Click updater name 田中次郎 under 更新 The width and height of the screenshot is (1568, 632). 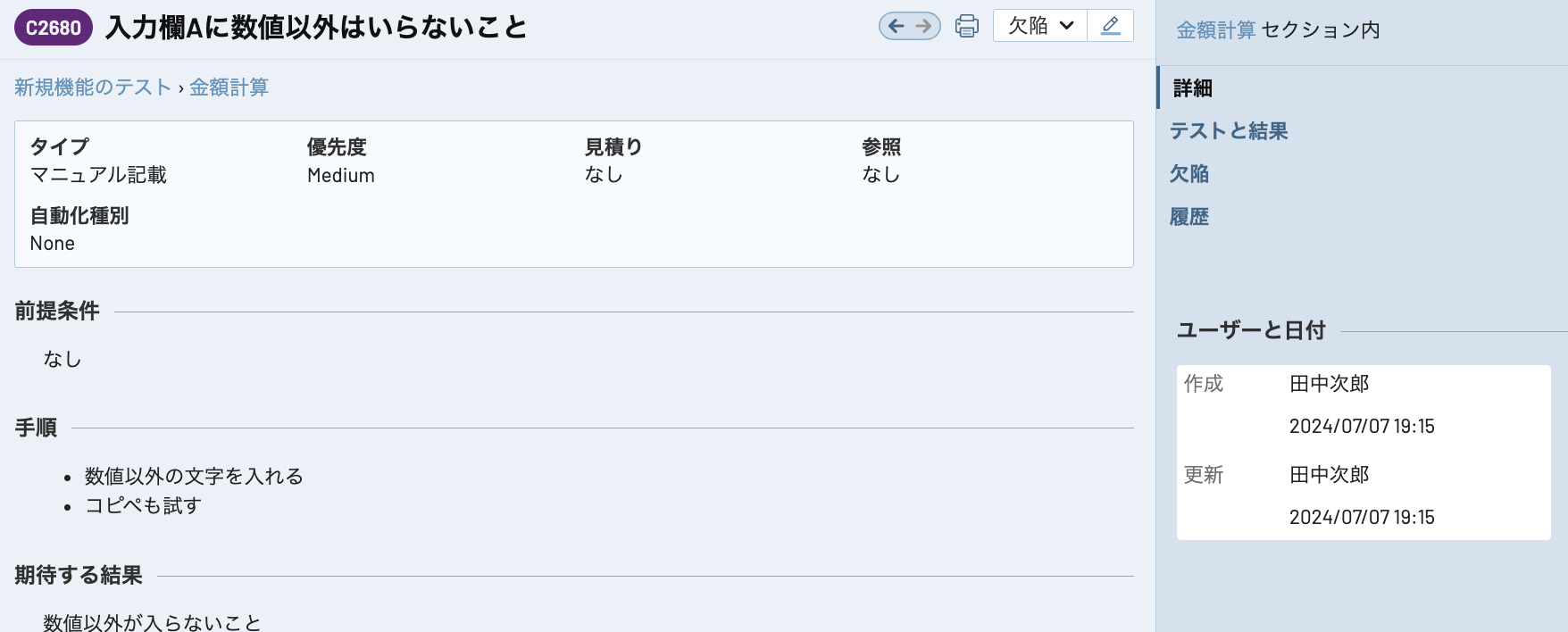1329,475
